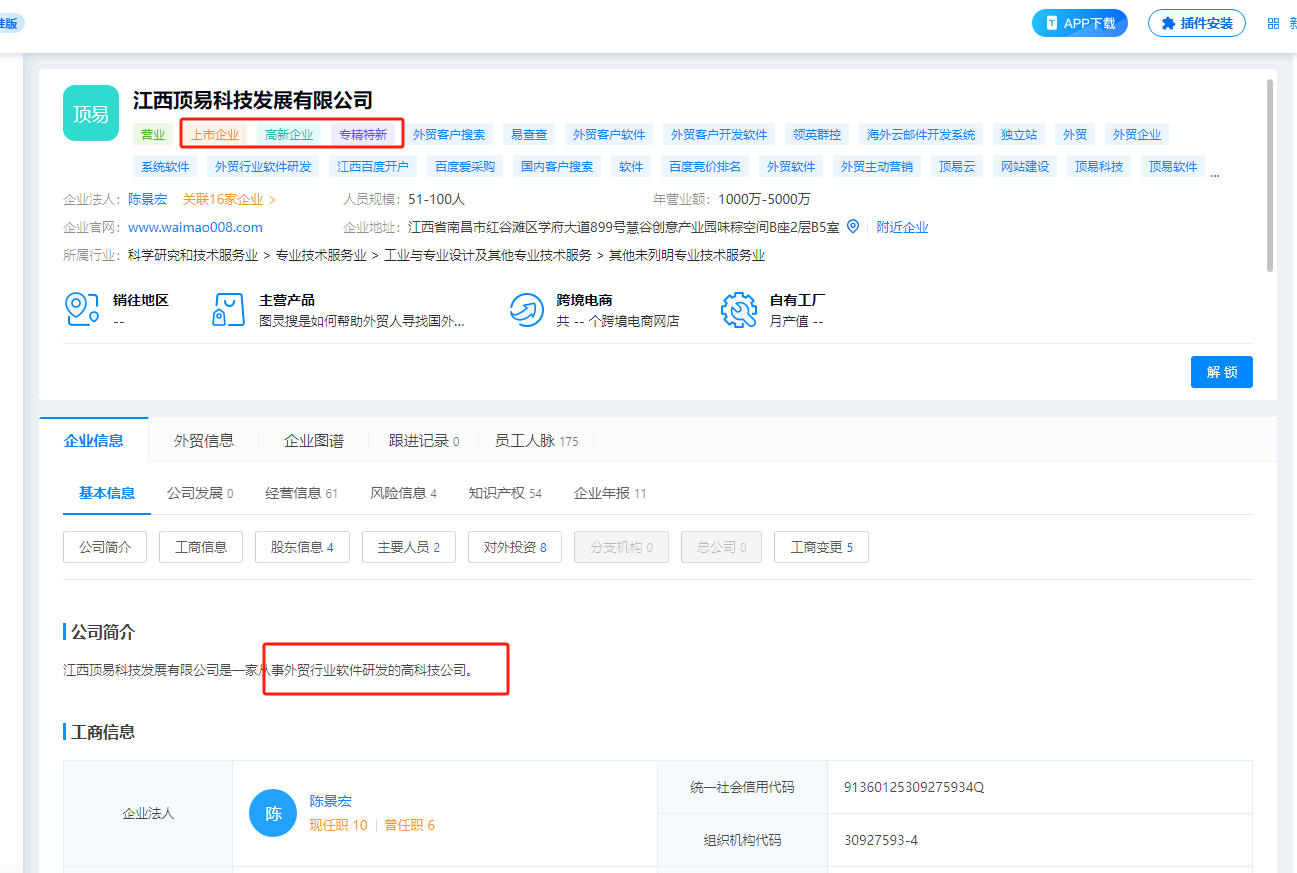
Task: Click legal person 陈景宏 in header info
Action: click(147, 199)
